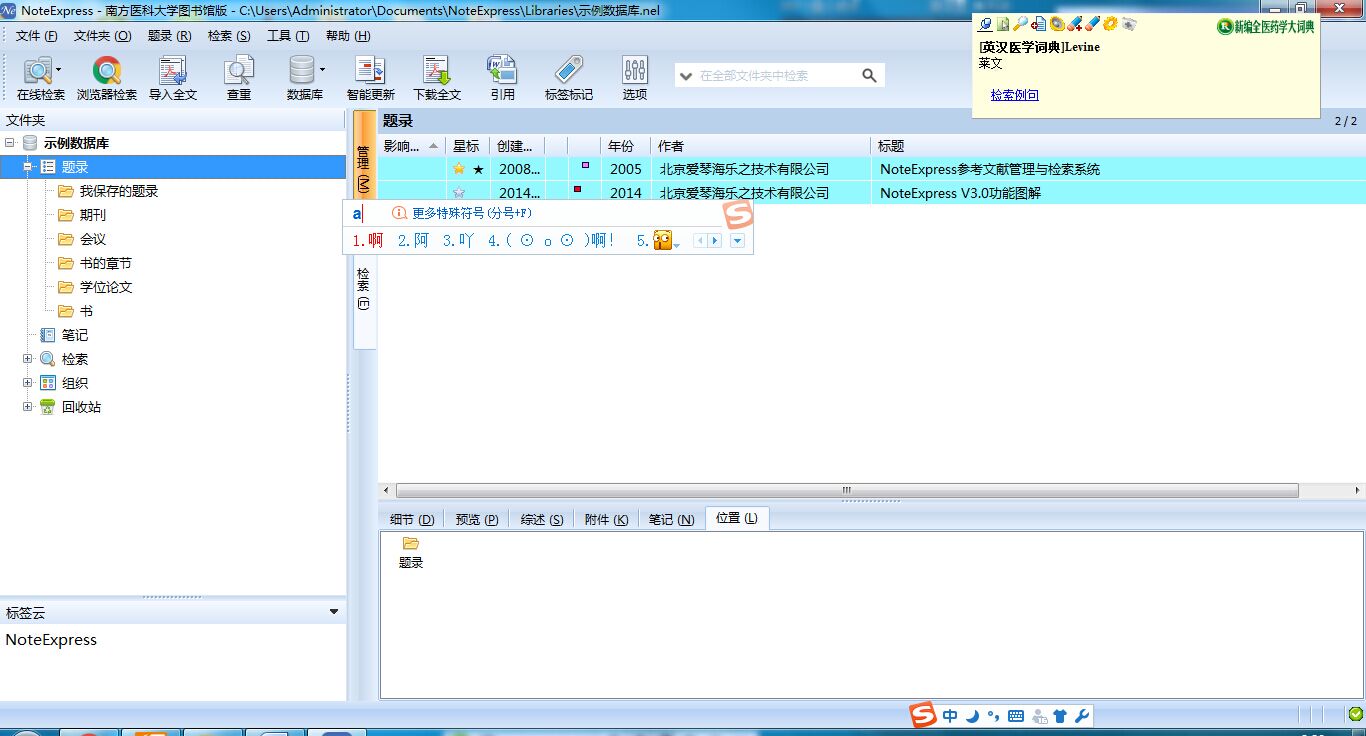The image size is (1366, 736).
Task: Open the 工具 (T) menu
Action: click(x=288, y=36)
